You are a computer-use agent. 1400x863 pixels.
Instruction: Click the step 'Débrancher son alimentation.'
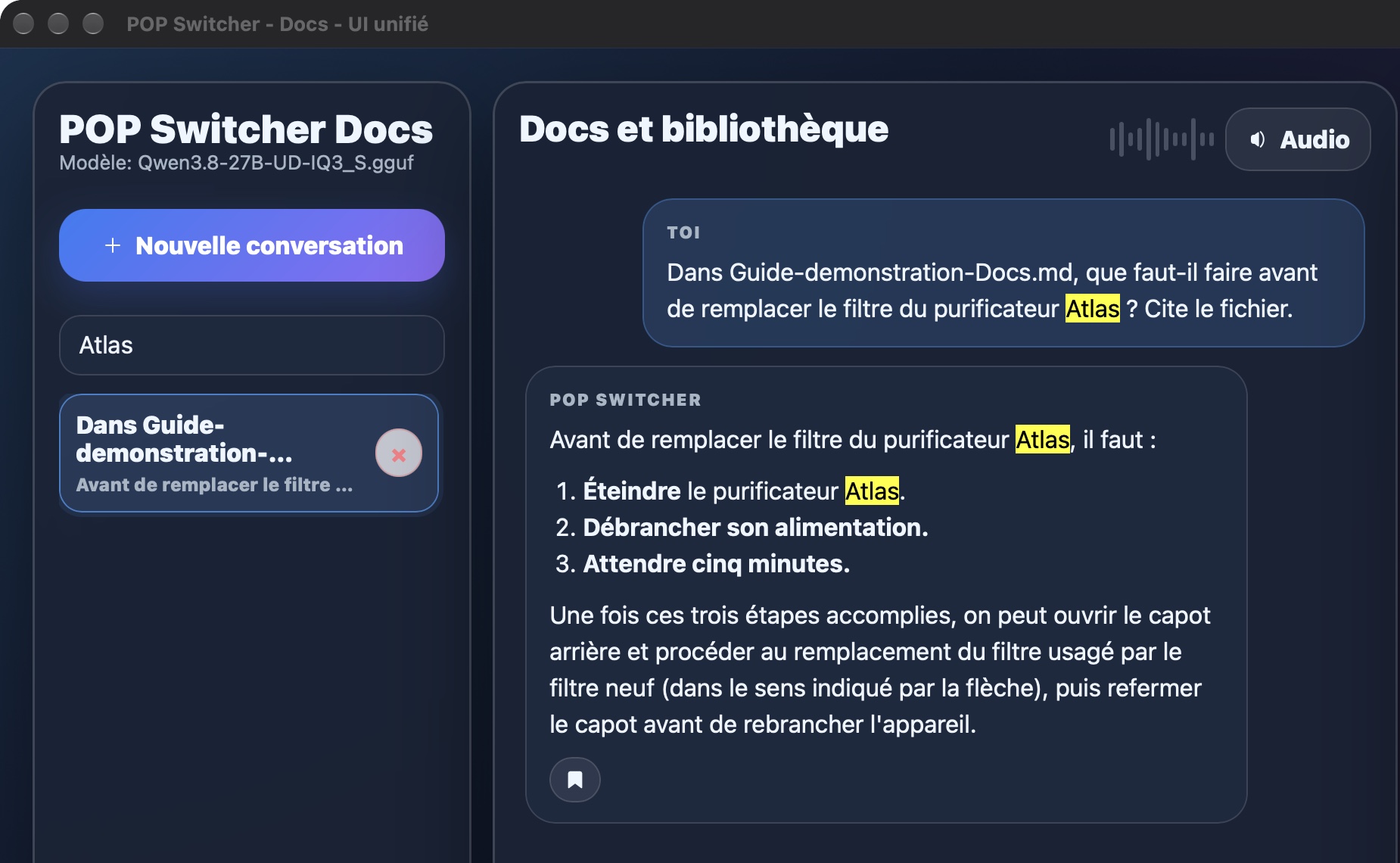point(755,527)
